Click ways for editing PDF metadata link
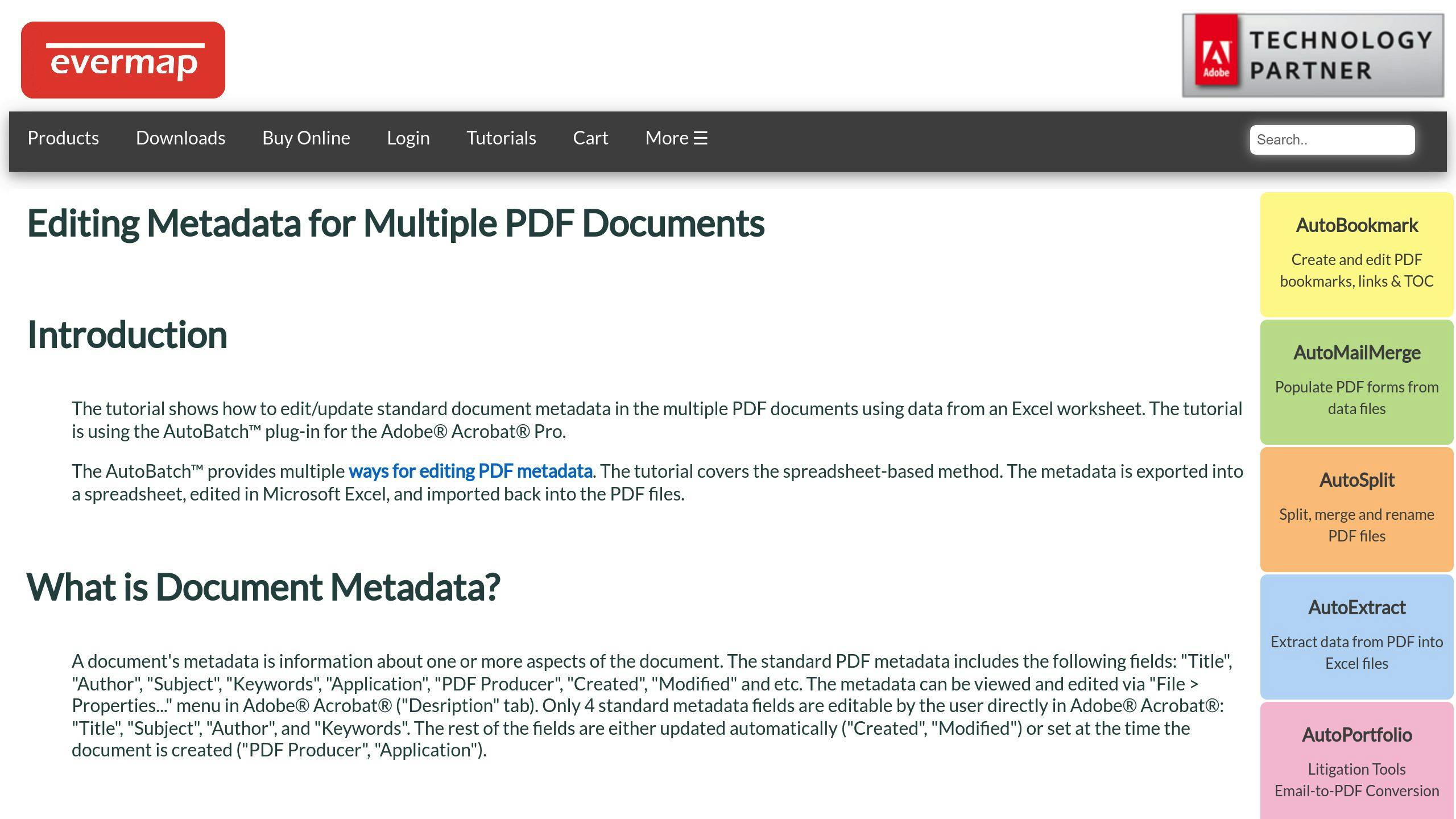 [x=470, y=471]
